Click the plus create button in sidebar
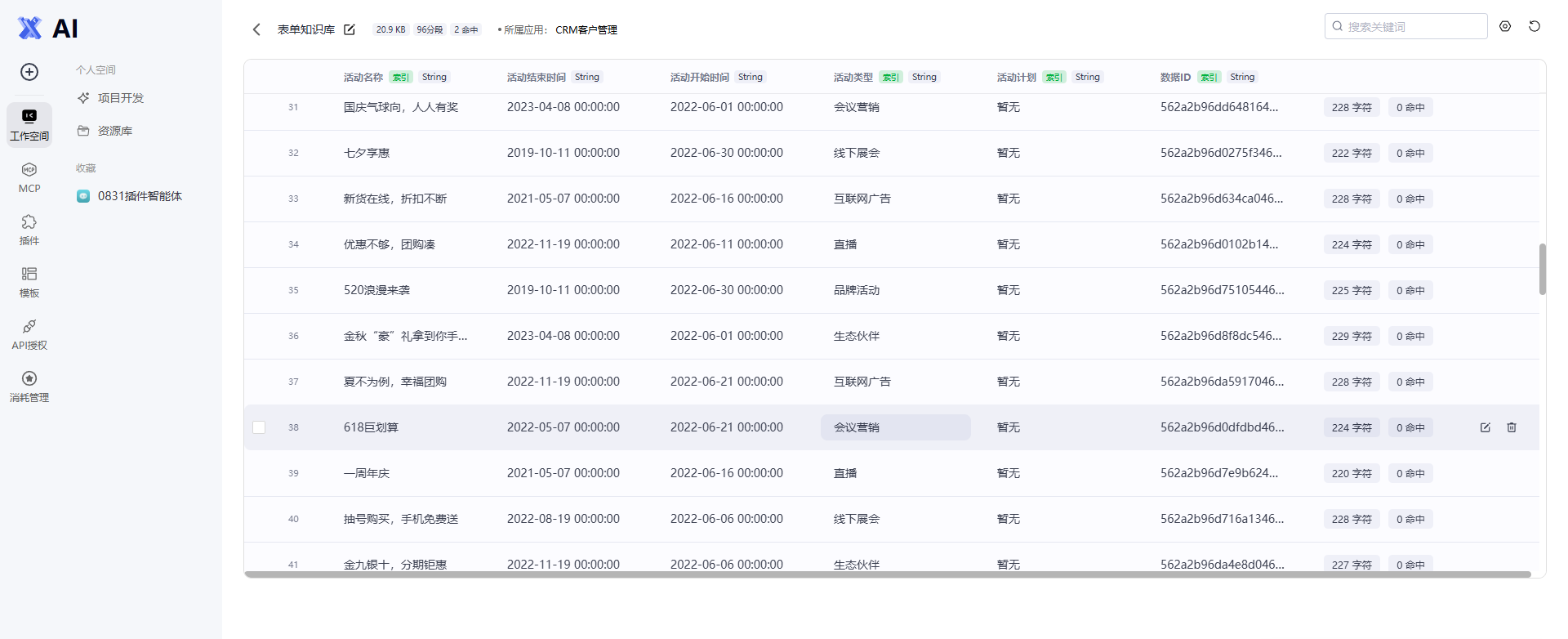Viewport: 1568px width, 639px height. (x=29, y=72)
